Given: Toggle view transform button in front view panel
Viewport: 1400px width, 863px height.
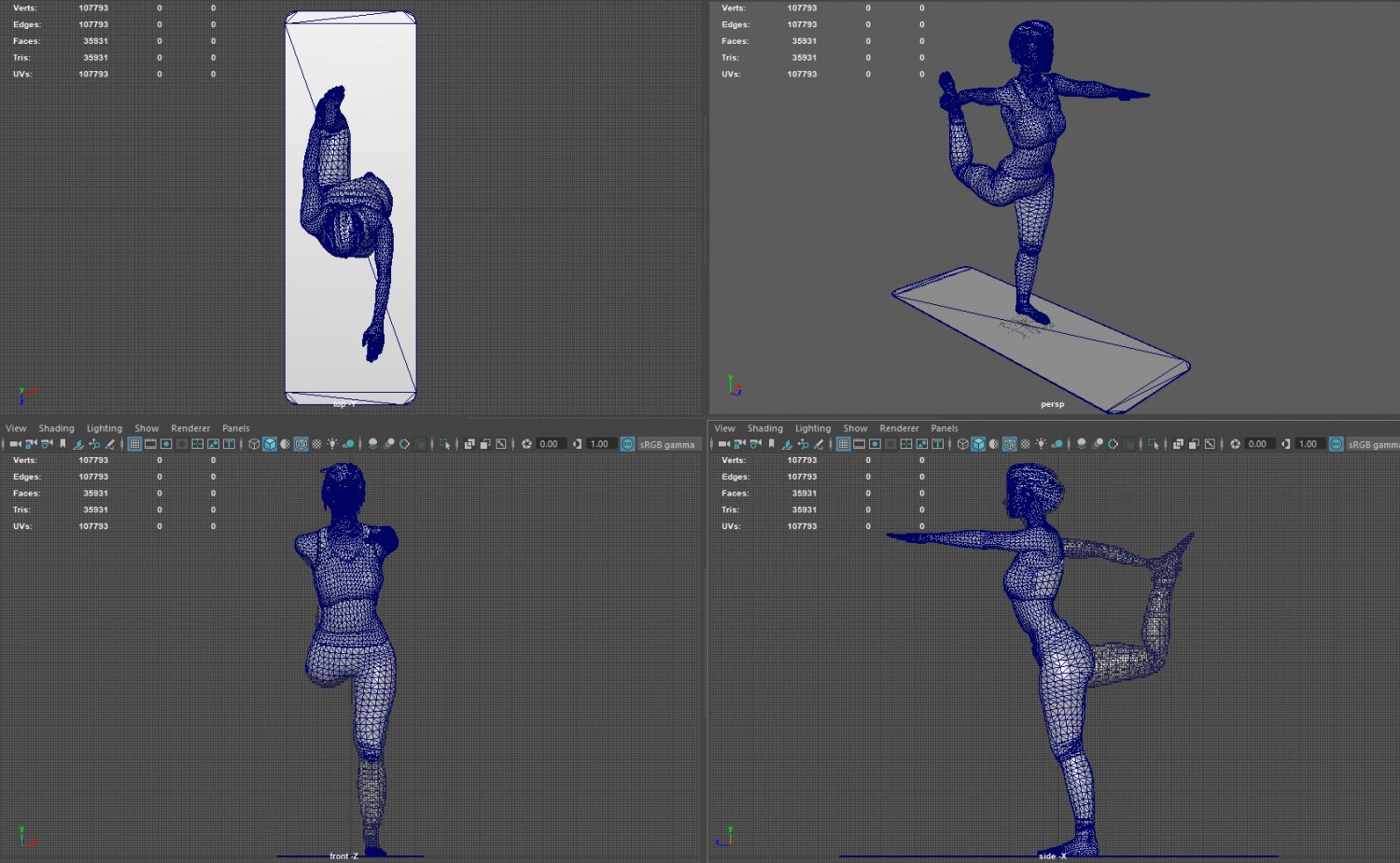Looking at the screenshot, I should [x=627, y=444].
